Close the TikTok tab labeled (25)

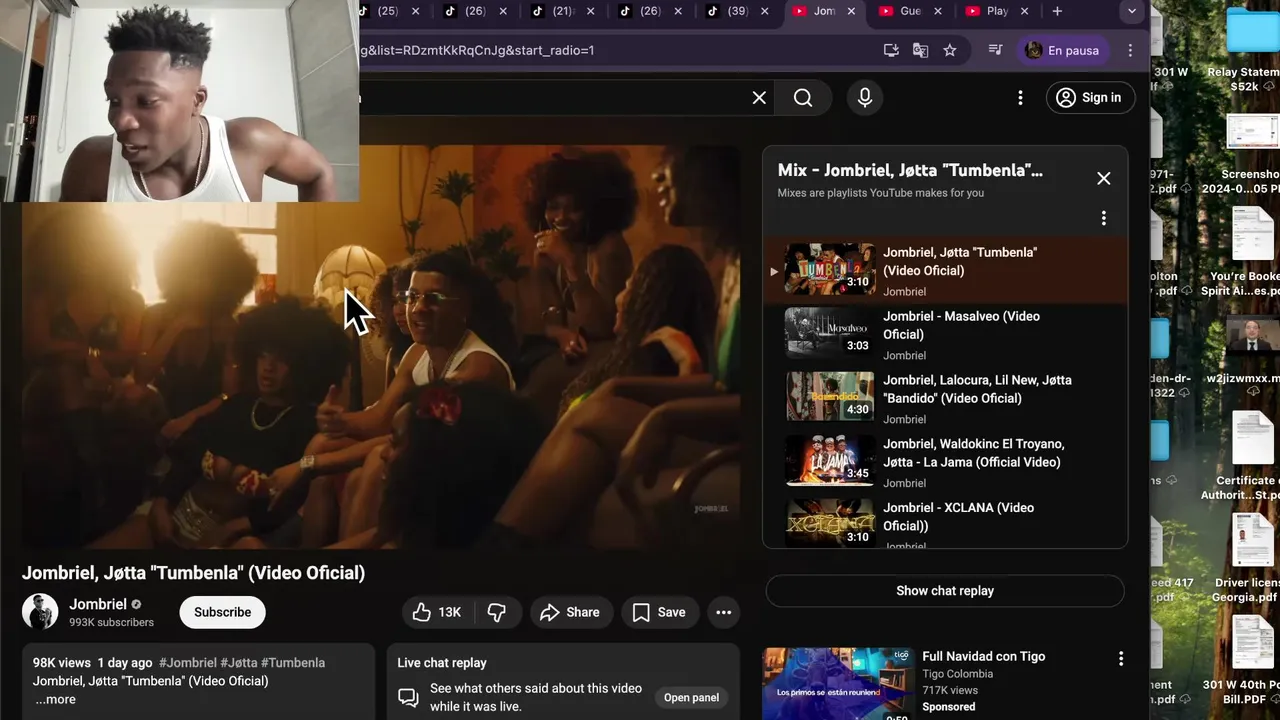click(417, 11)
